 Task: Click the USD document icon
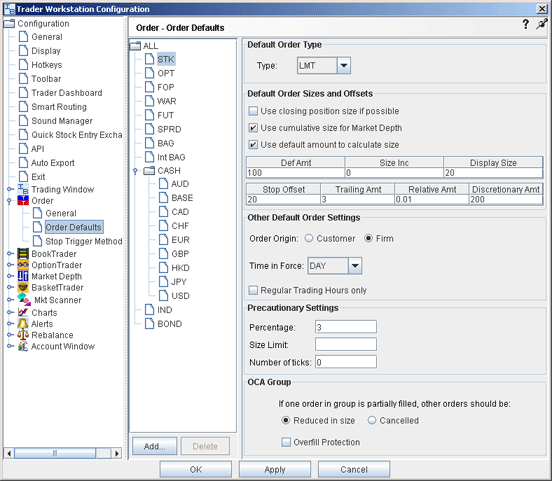[163, 295]
